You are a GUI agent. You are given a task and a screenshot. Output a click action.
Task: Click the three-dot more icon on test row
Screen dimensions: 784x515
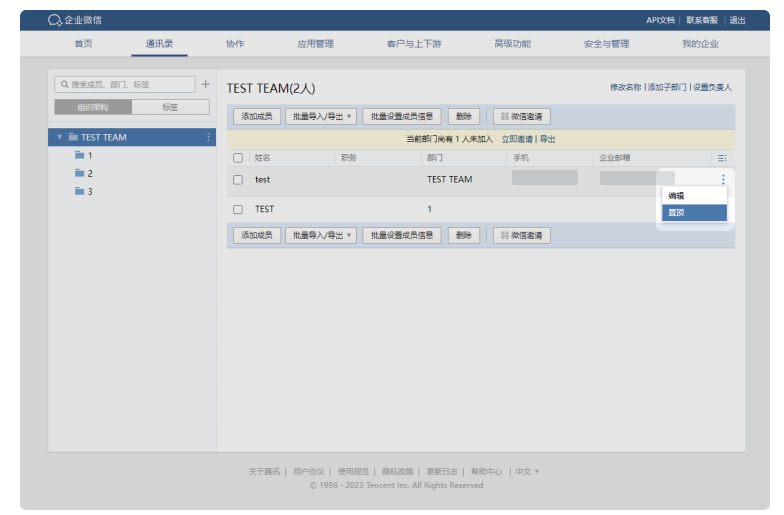[722, 180]
